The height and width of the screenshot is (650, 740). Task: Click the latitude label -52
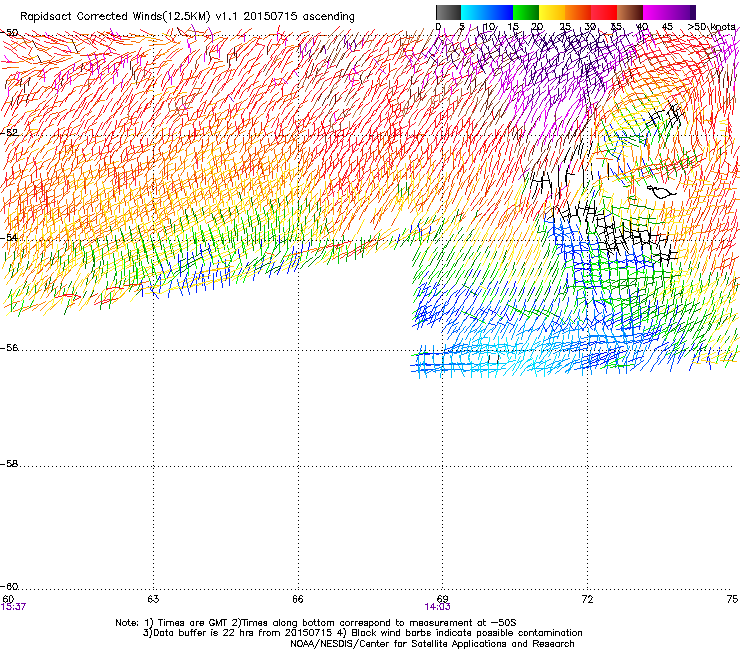tap(9, 133)
